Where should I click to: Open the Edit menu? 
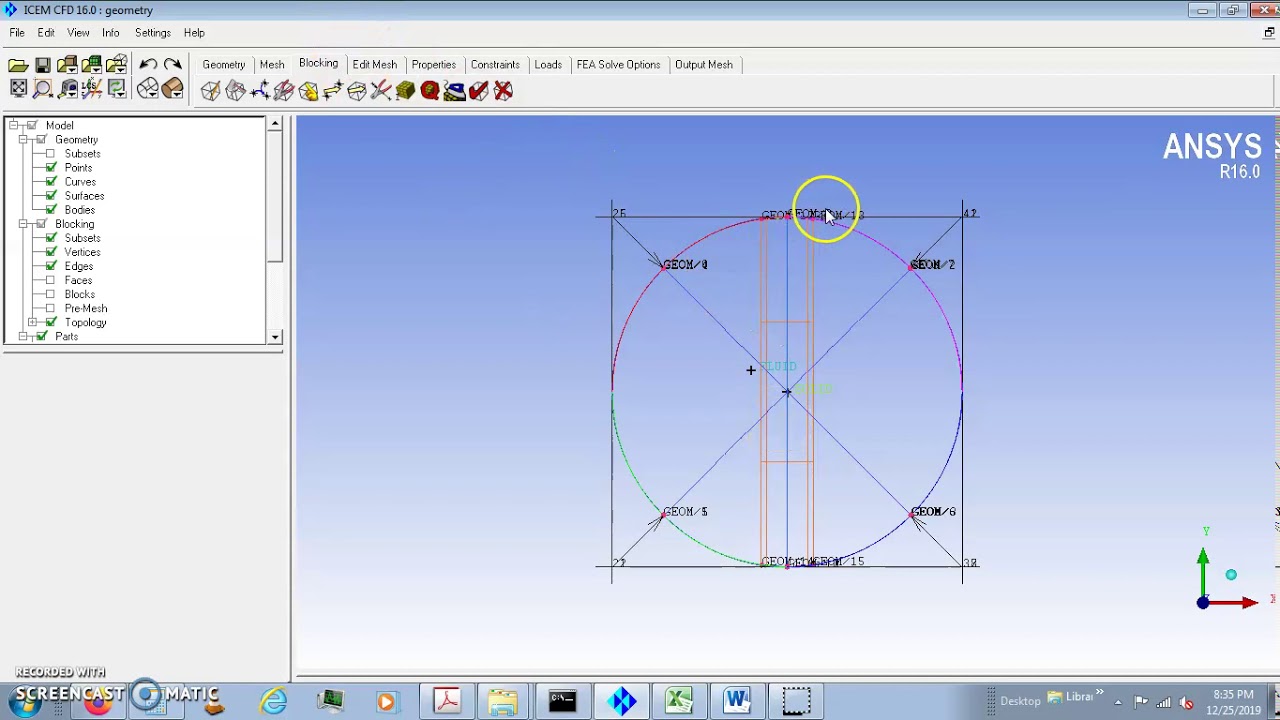(46, 33)
